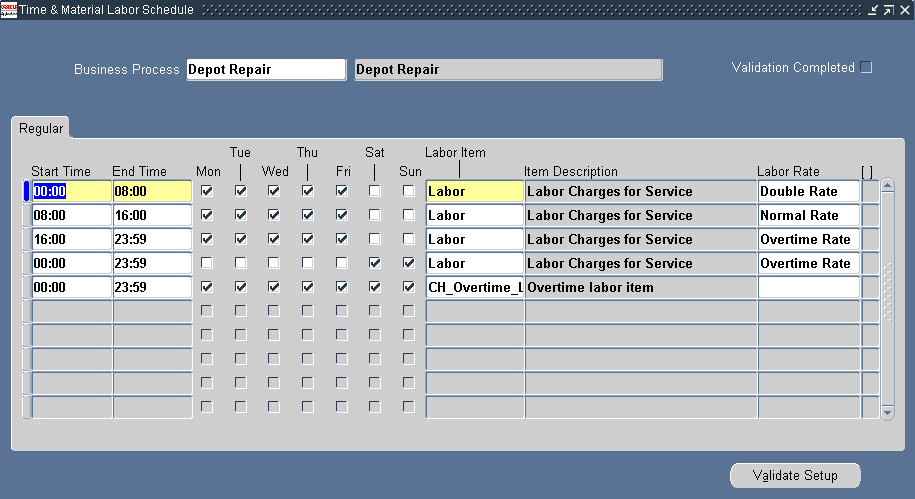Minimize the Labor Schedule window
The image size is (915, 499).
click(872, 10)
